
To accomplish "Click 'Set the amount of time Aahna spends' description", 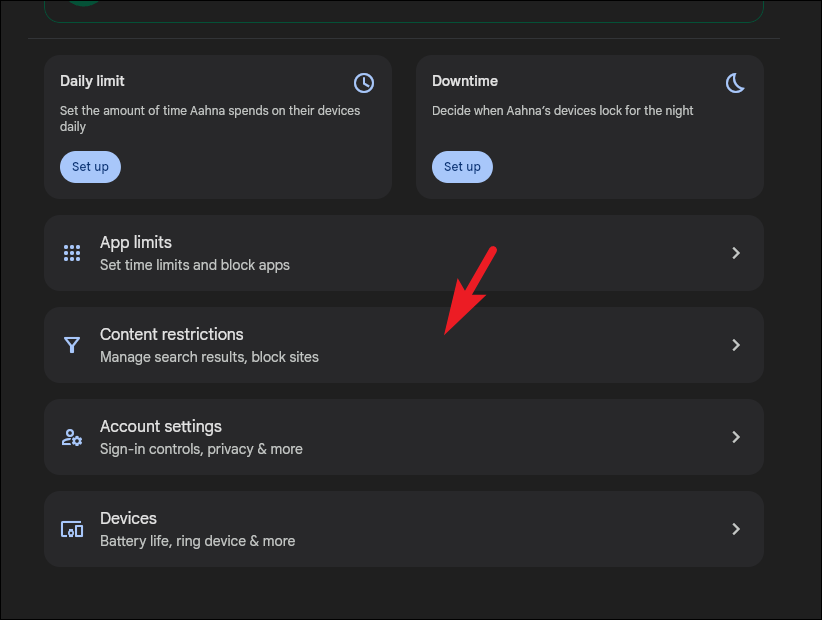I will click(210, 118).
